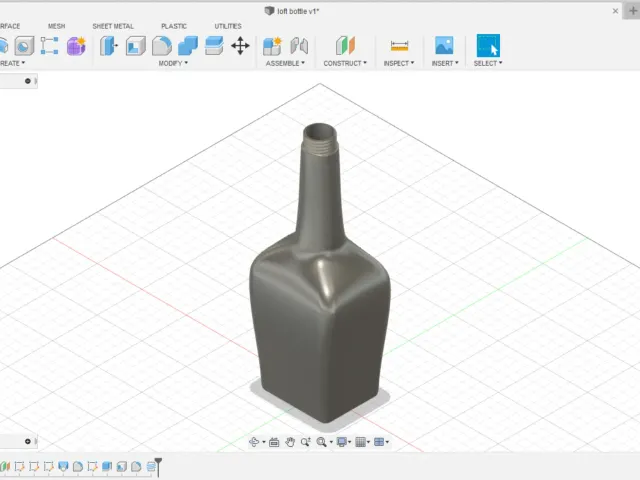Activate the Move/Copy four-arrow tool
The width and height of the screenshot is (640, 480).
point(240,46)
